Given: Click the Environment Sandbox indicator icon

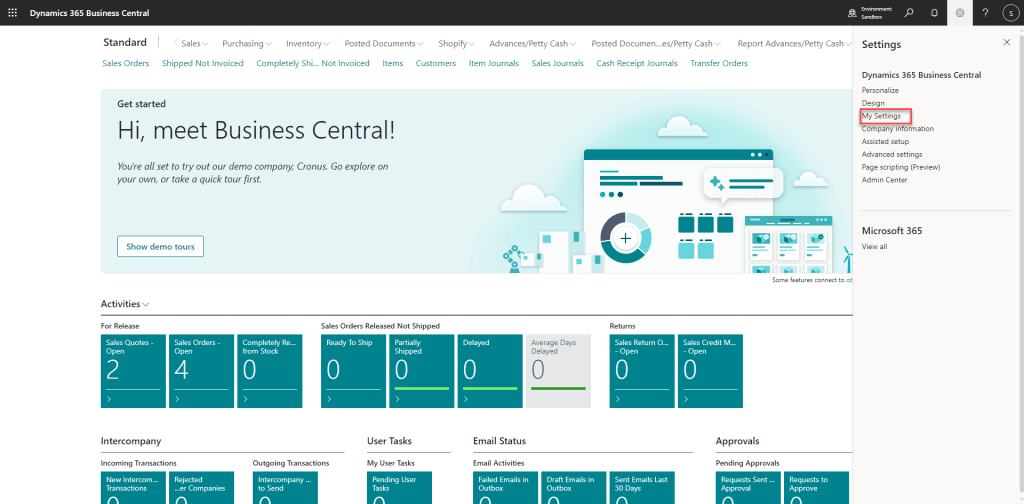Looking at the screenshot, I should pyautogui.click(x=852, y=13).
